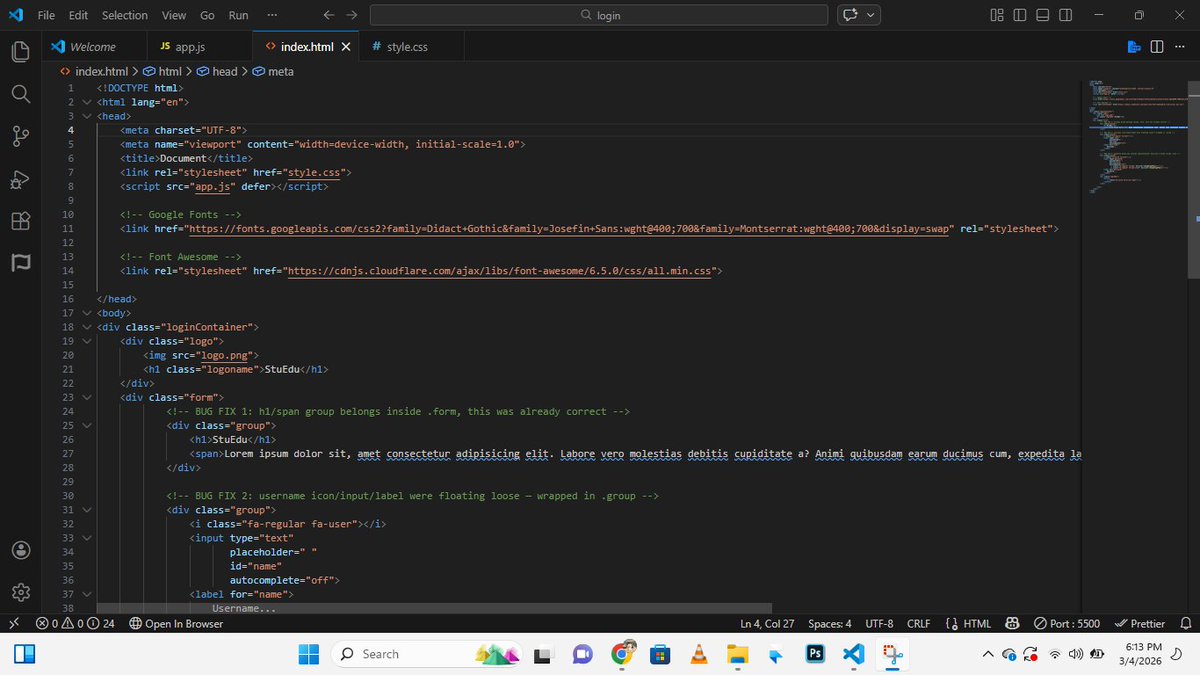Open the Microsoft Store taskbar icon
This screenshot has width=1200, height=675.
[660, 654]
